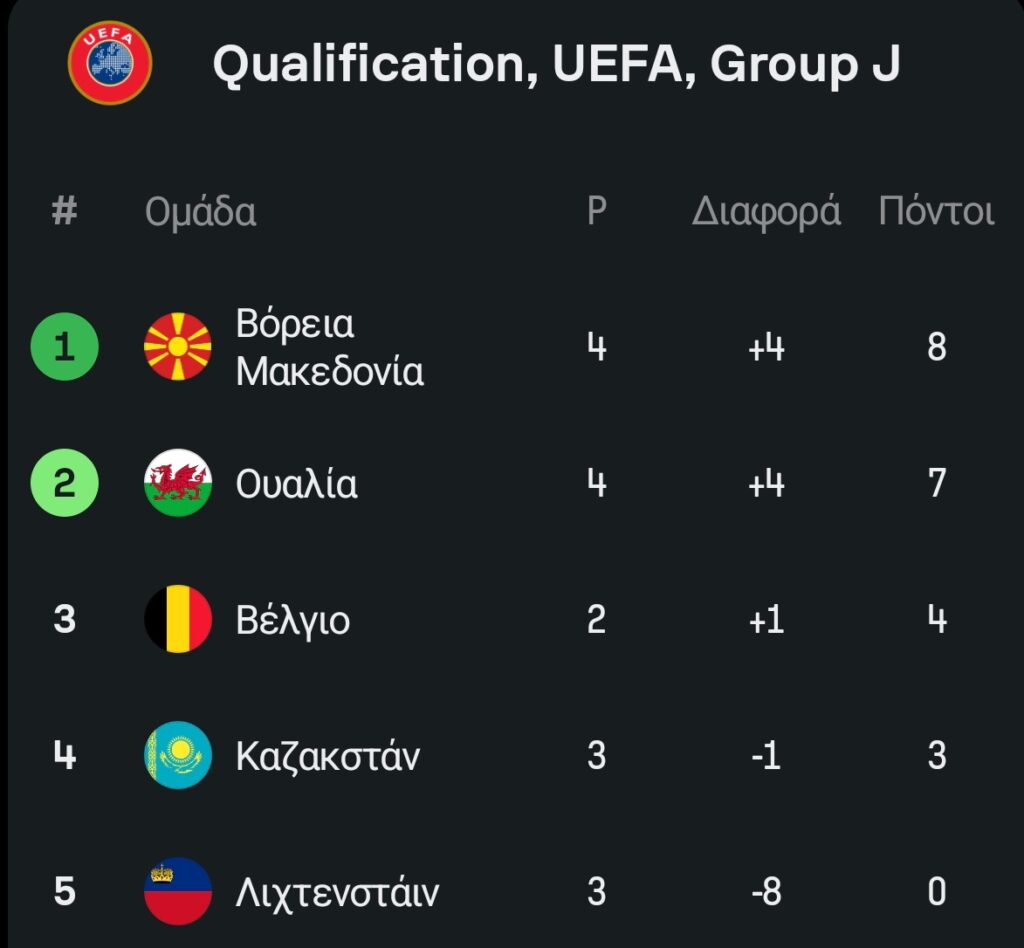Screen dimensions: 1024x948
Task: Select the Λιχτενστάιν team name
Action: tap(337, 891)
